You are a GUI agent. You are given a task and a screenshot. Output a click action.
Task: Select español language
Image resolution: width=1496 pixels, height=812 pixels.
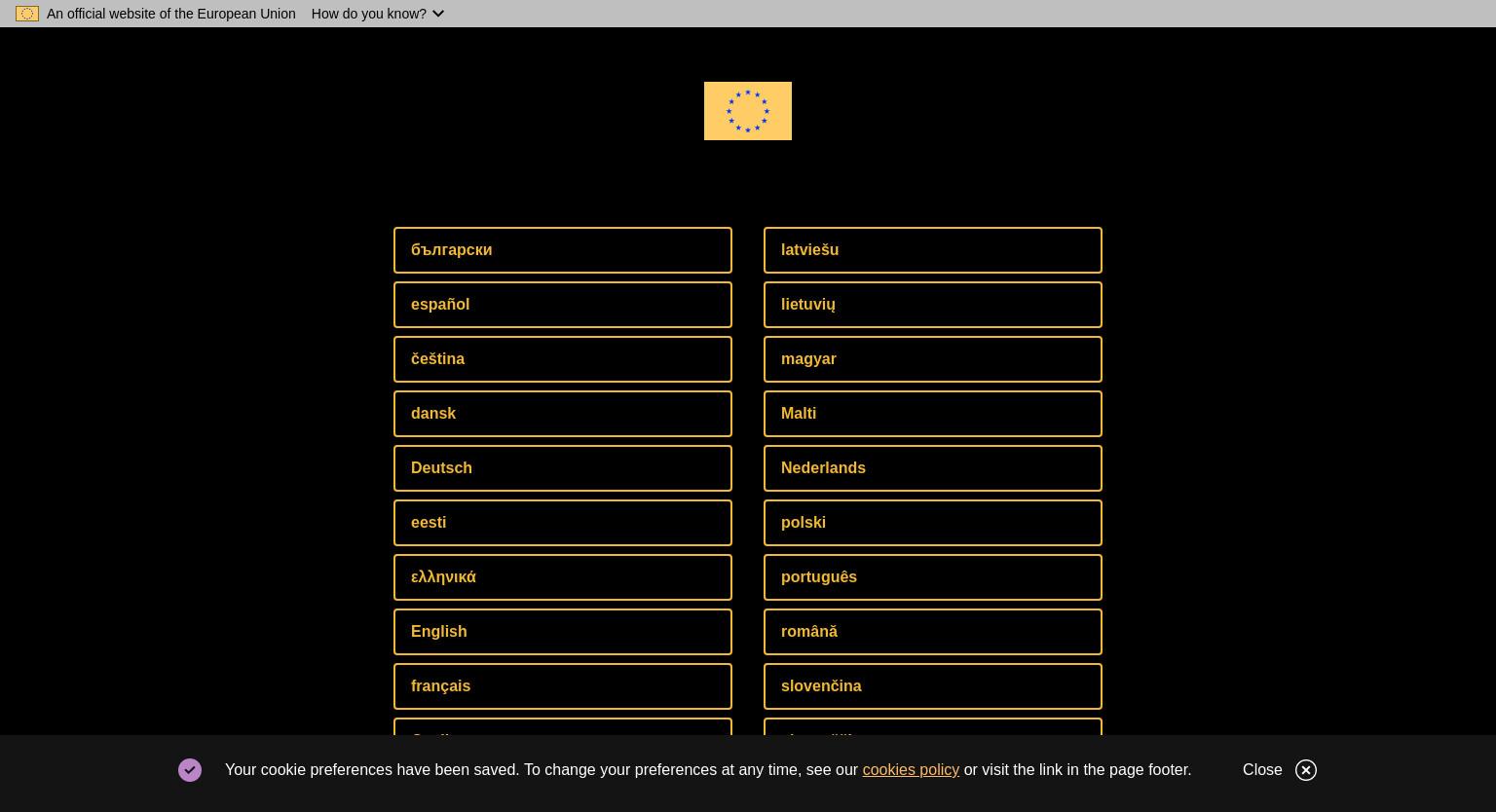563,305
